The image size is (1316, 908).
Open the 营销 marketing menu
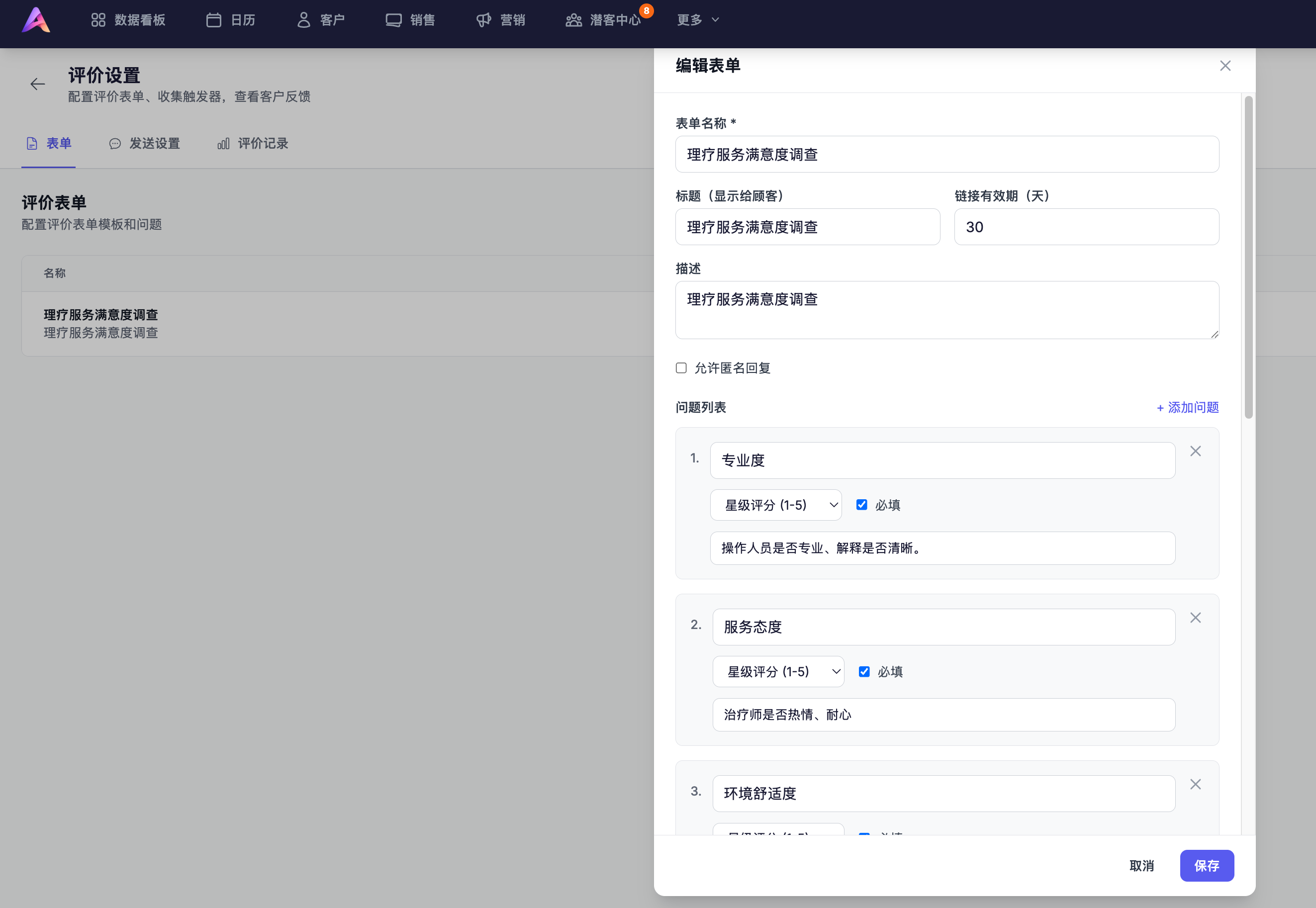click(x=500, y=20)
